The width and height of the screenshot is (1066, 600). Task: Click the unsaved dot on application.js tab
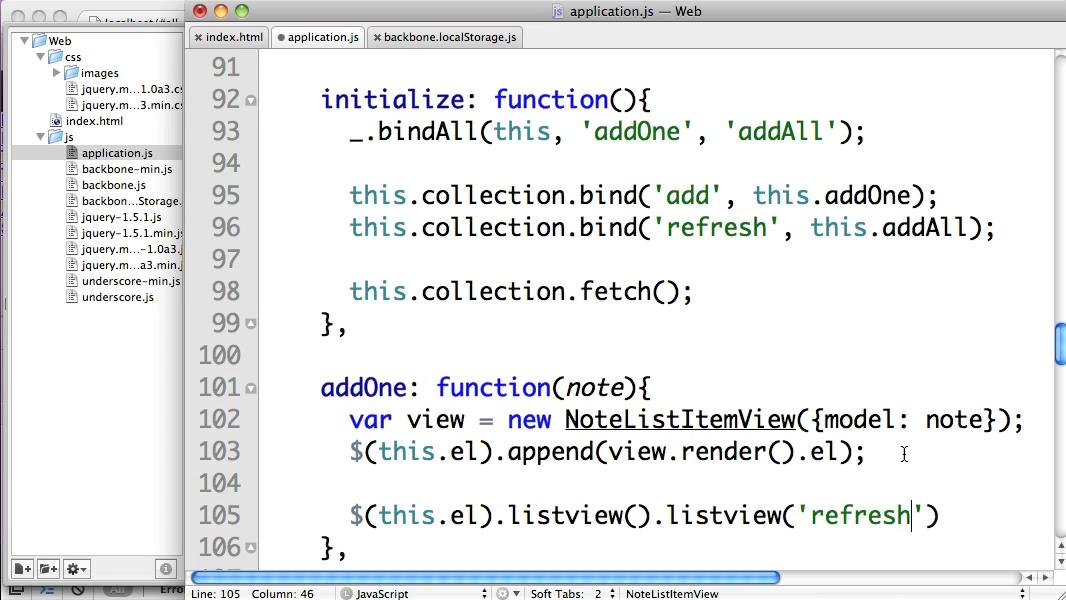click(281, 37)
